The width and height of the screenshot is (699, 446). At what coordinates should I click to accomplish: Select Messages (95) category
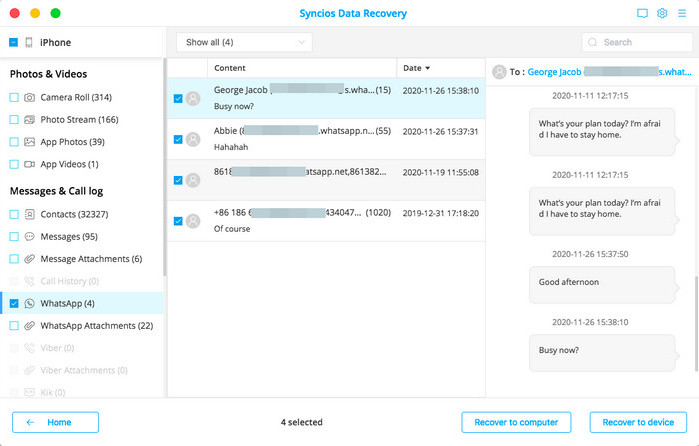[82, 236]
